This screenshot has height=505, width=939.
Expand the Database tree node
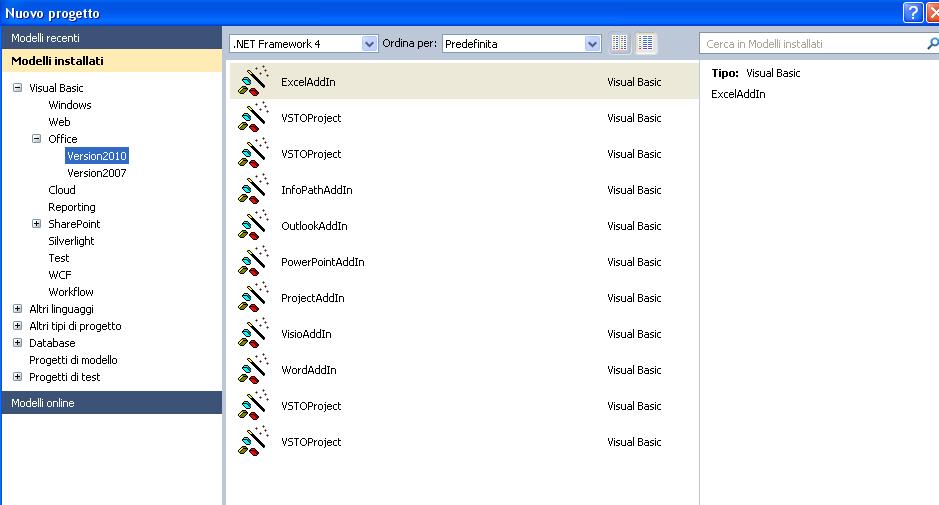[x=17, y=343]
